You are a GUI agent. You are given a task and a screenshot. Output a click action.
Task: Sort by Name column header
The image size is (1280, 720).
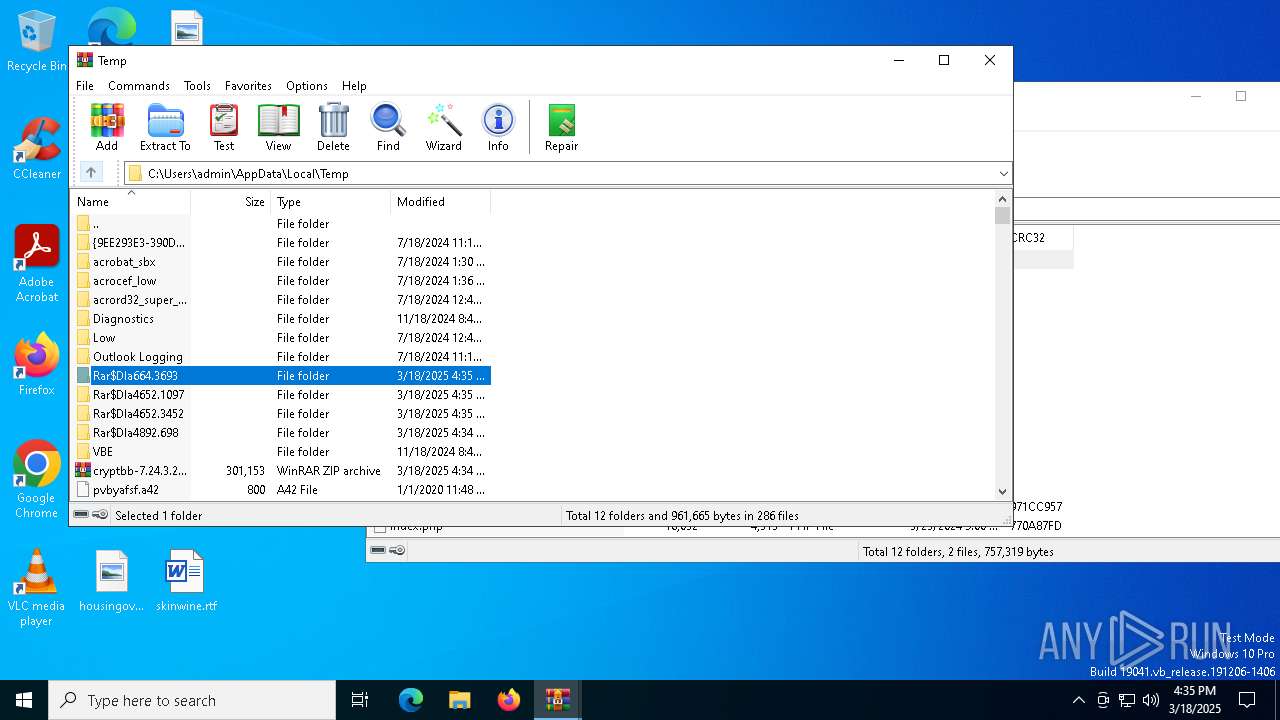131,202
